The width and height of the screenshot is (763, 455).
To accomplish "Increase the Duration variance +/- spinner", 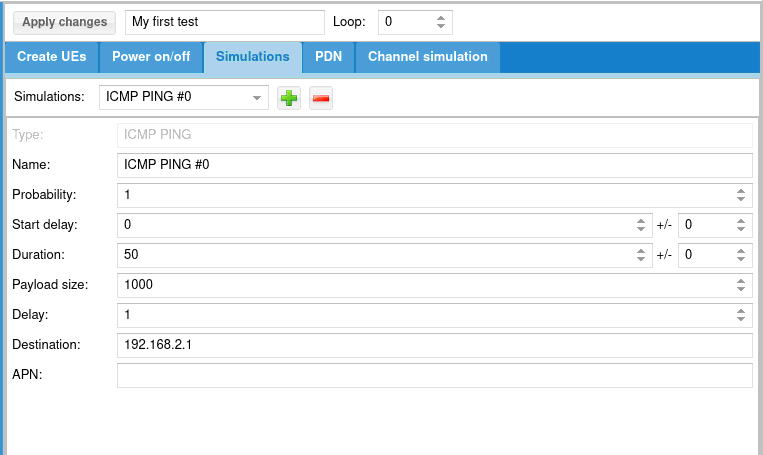I will coord(741,250).
